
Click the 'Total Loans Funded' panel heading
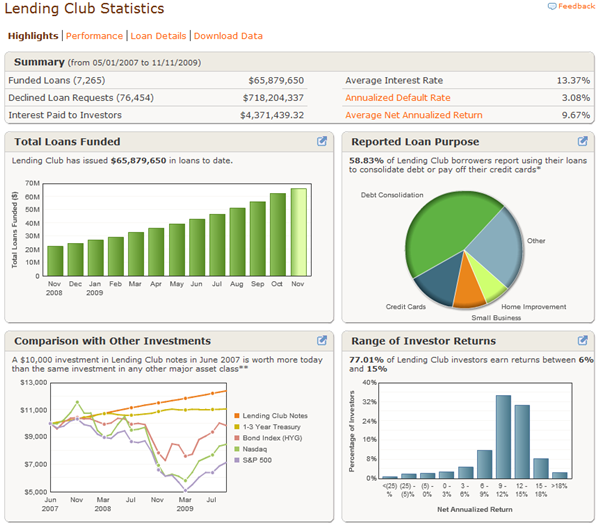tap(67, 142)
